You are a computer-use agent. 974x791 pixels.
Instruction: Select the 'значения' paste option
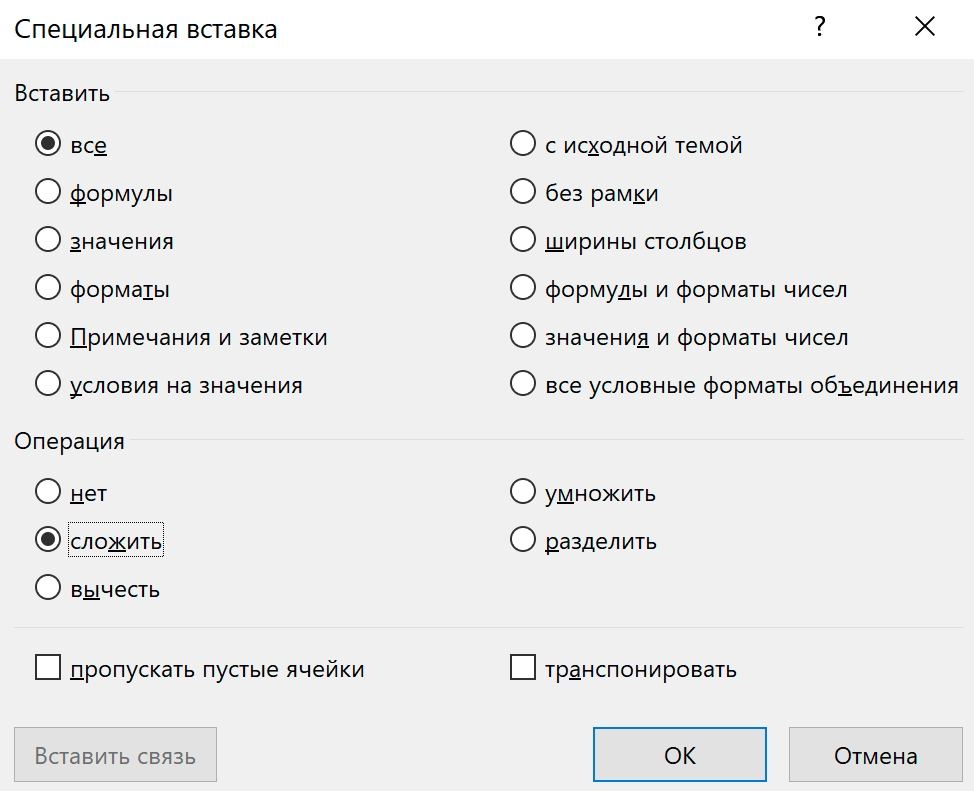48,241
